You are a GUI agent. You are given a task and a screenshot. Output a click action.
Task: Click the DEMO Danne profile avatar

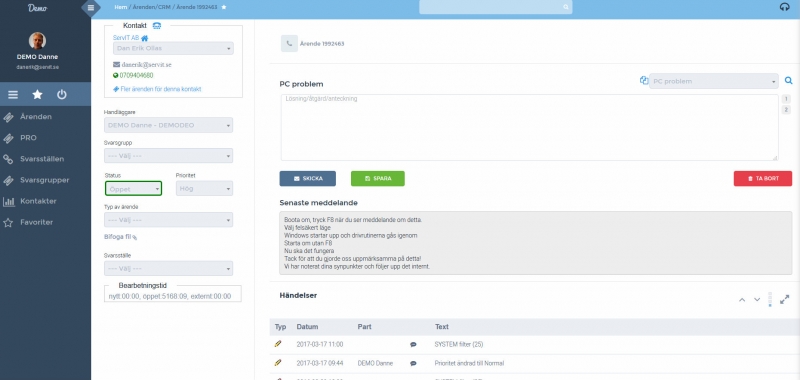point(37,41)
